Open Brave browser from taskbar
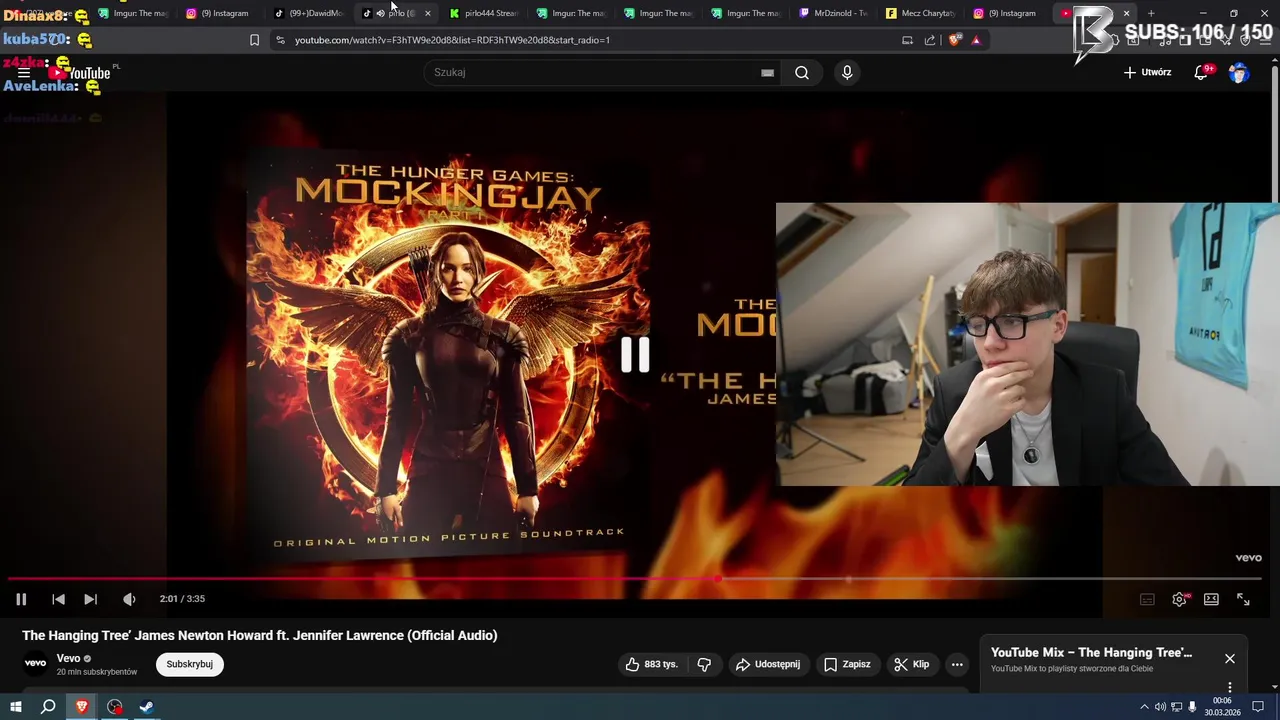 coord(82,707)
